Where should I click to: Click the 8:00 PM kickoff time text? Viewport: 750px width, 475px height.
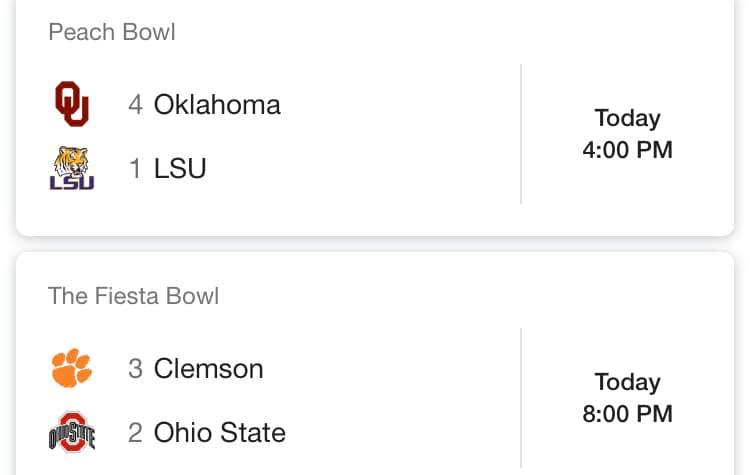627,414
